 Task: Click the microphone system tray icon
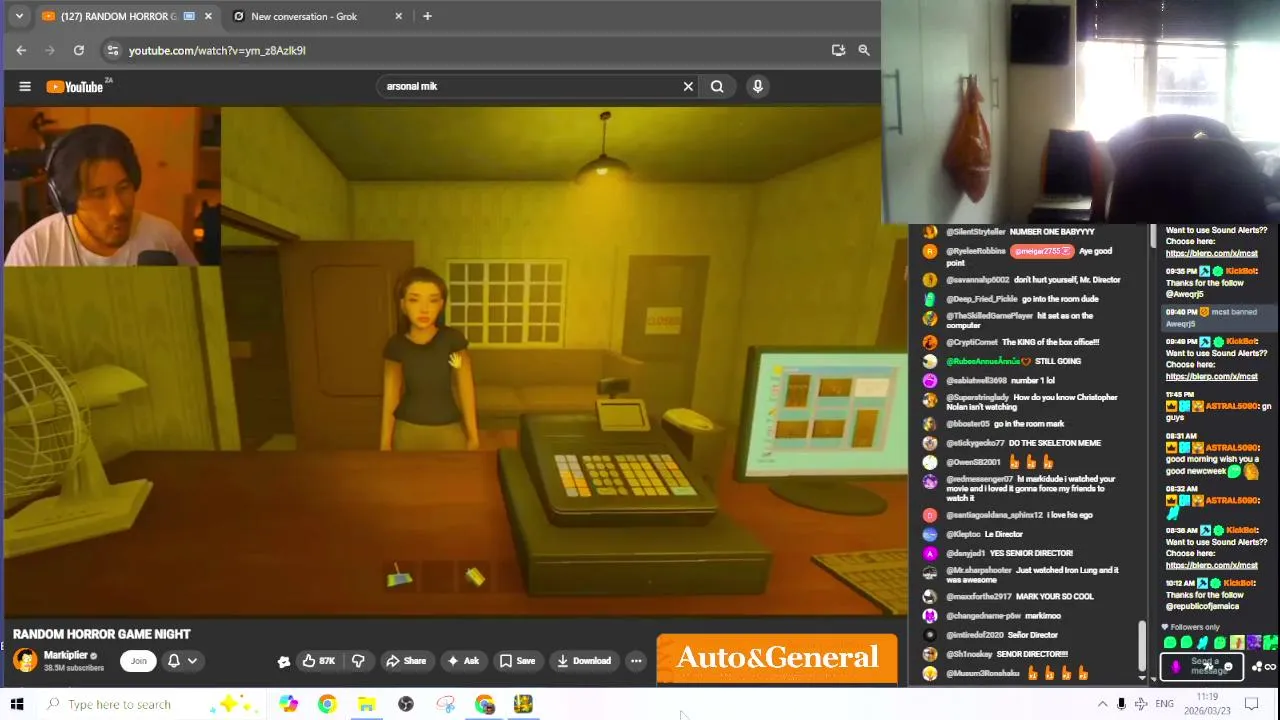1121,704
